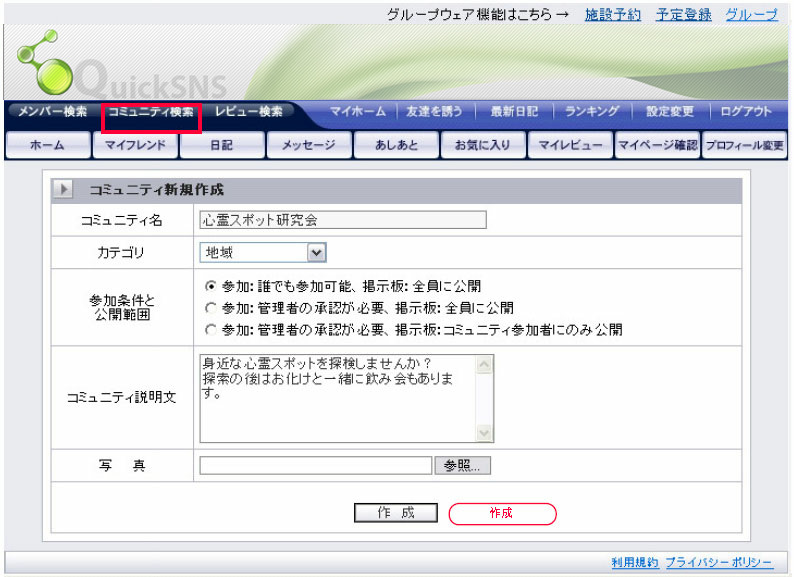794x577 pixels.
Task: Click the description textarea scroll-up arrow
Action: (485, 364)
